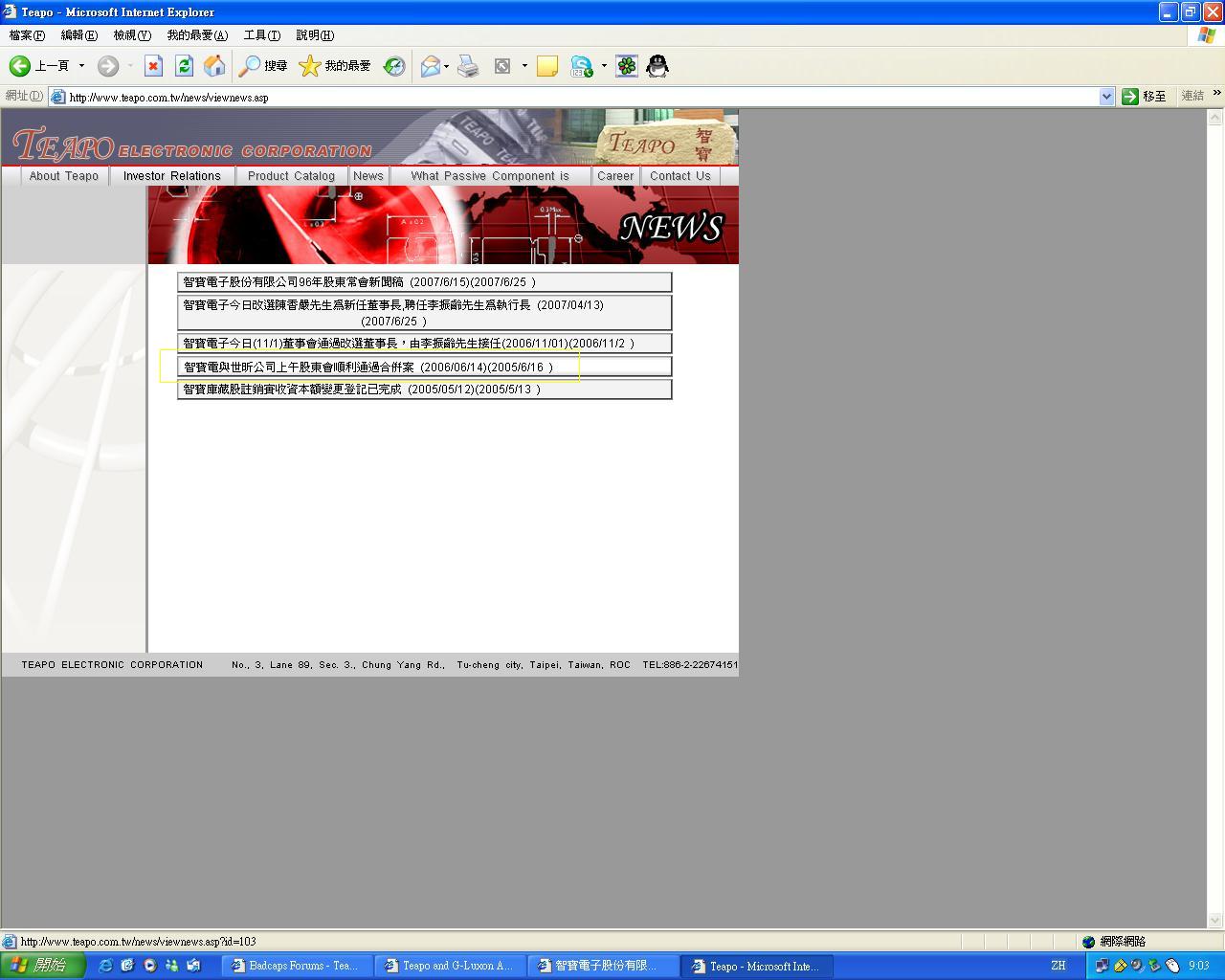The height and width of the screenshot is (980, 1225).
Task: Open the 智寶電與世昕公司 merger news item
Action: [x=425, y=367]
